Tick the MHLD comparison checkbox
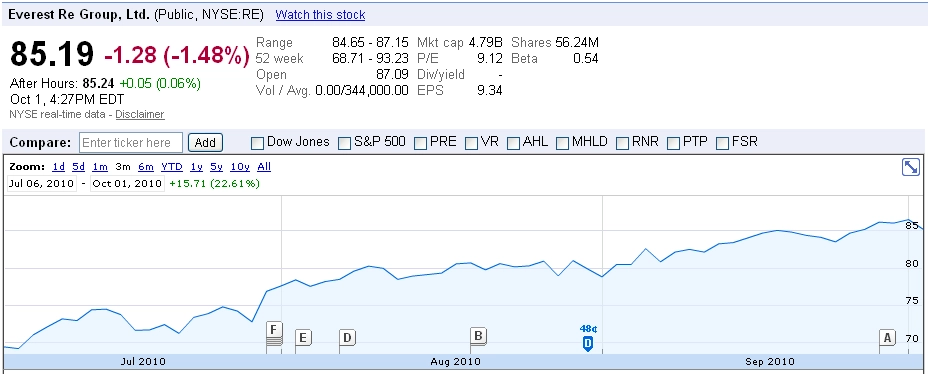Viewport: 928px width, 374px height. 562,143
